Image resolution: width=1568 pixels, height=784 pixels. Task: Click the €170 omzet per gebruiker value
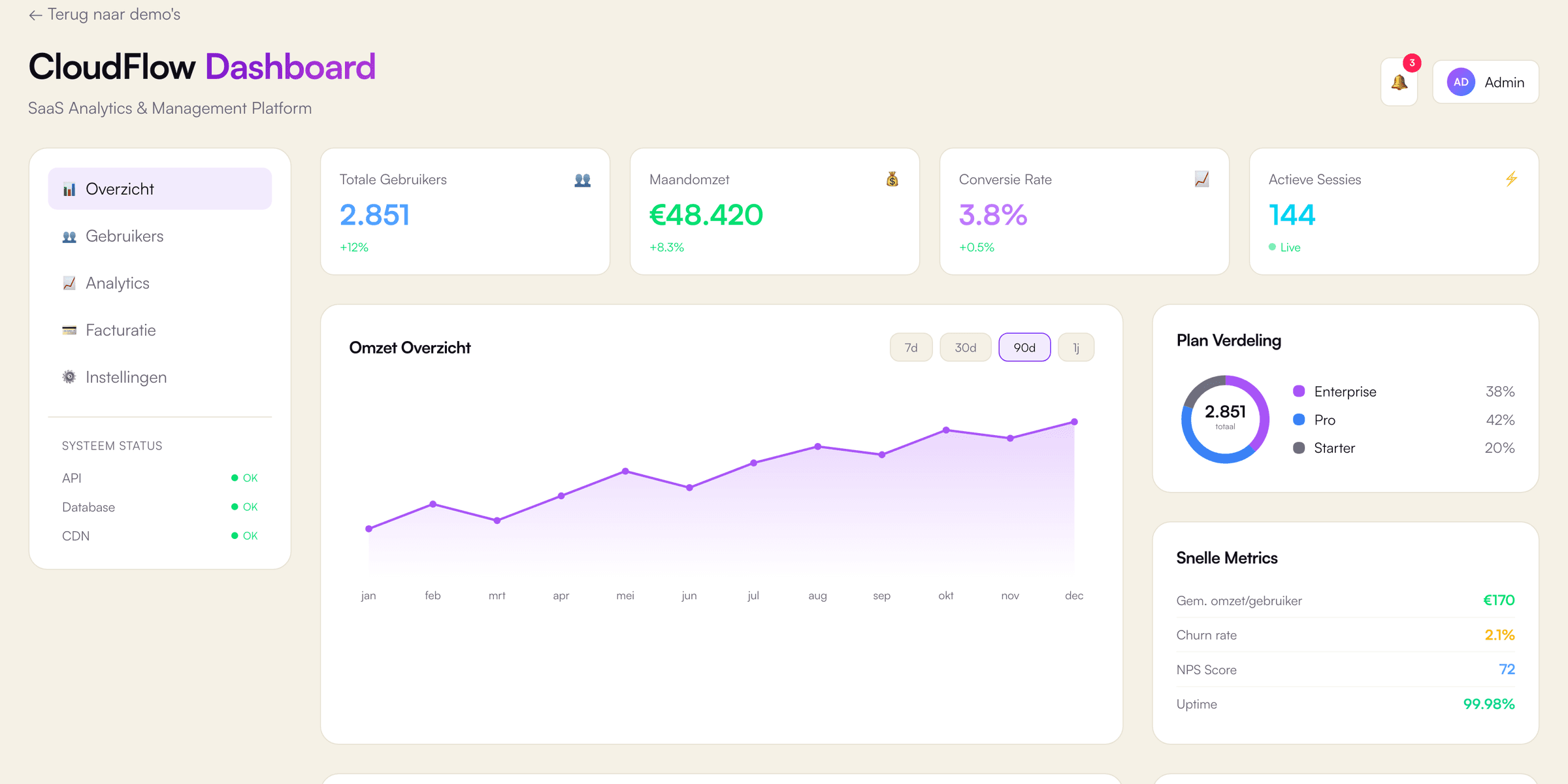click(x=1499, y=600)
